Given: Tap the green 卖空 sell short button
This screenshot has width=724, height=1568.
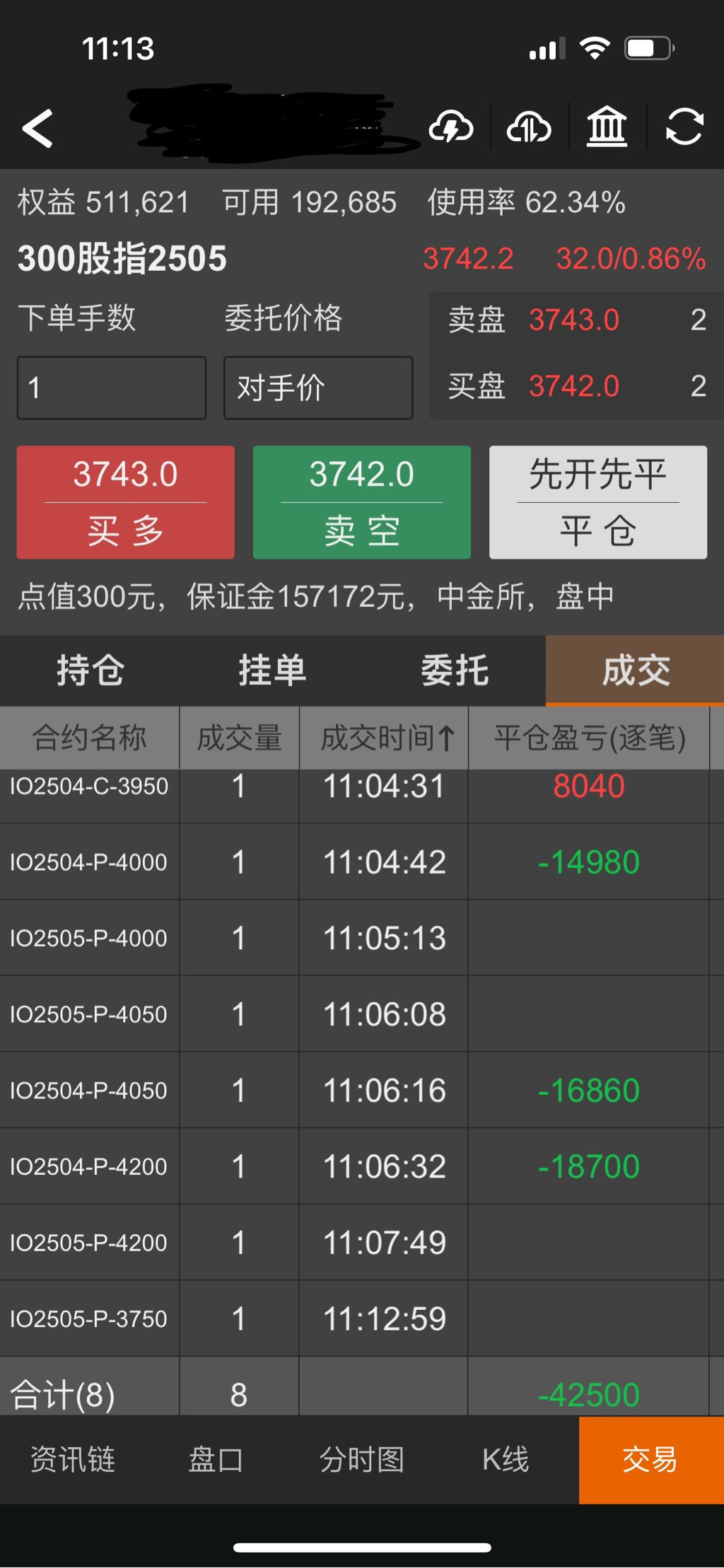Looking at the screenshot, I should pyautogui.click(x=362, y=502).
